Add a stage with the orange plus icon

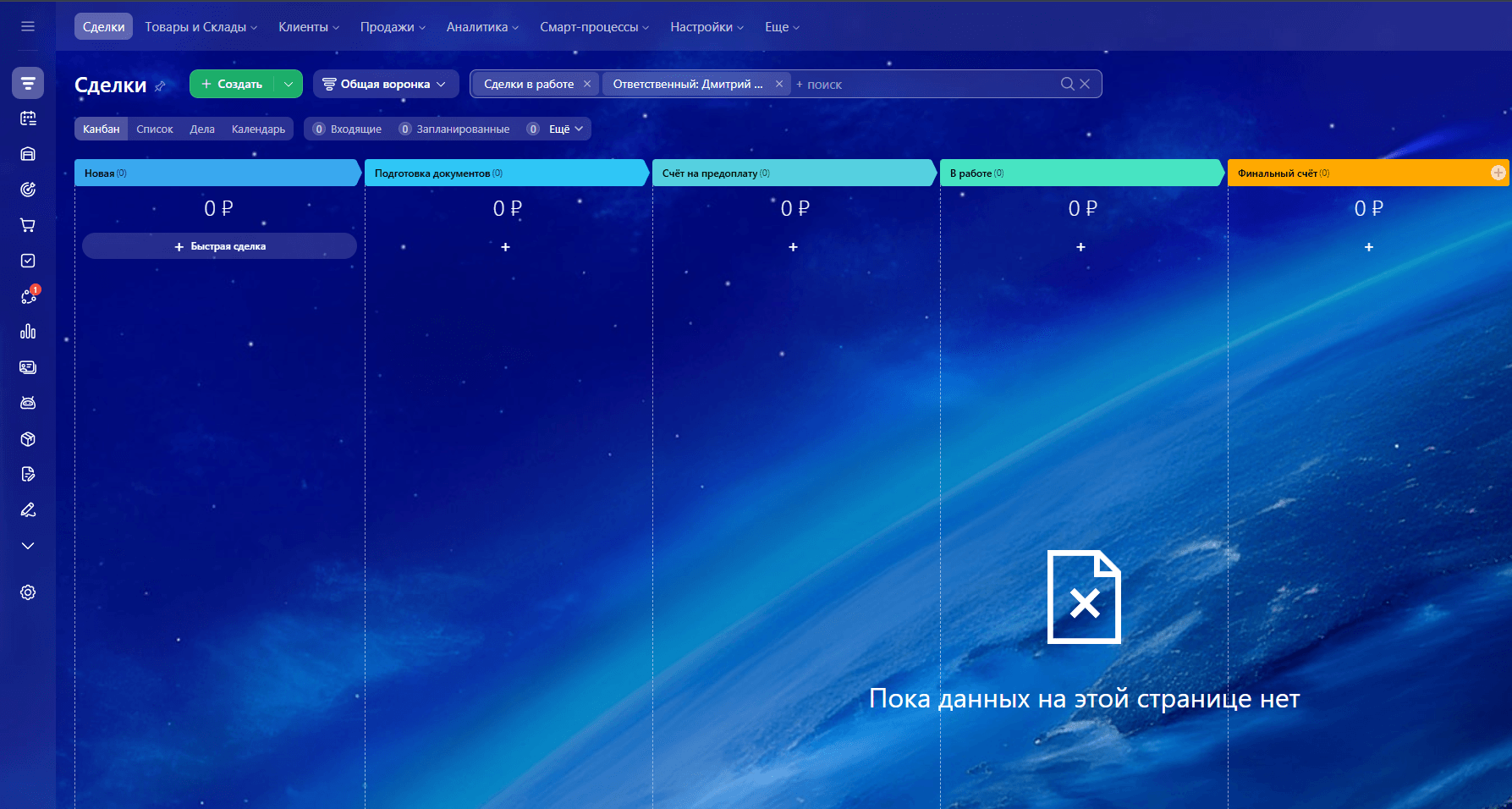(1498, 173)
